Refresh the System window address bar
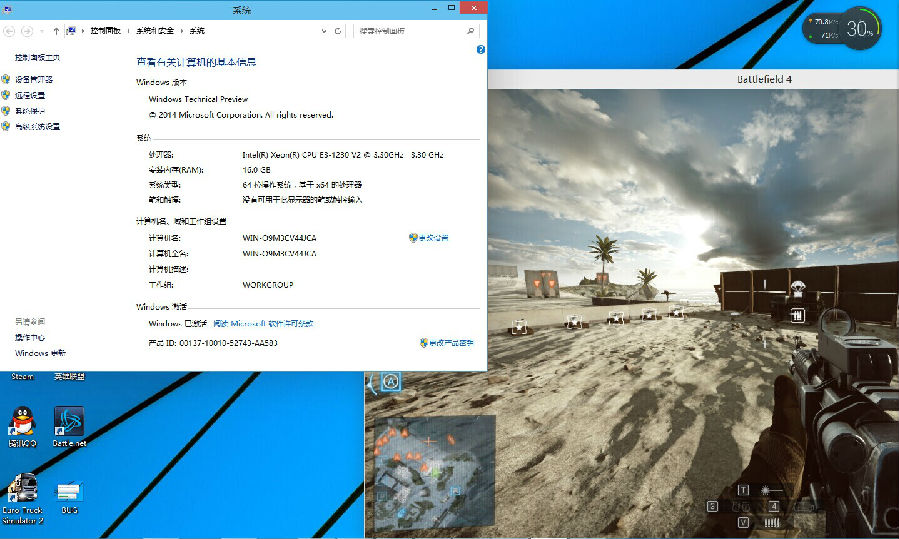The width and height of the screenshot is (899, 539). [338, 31]
